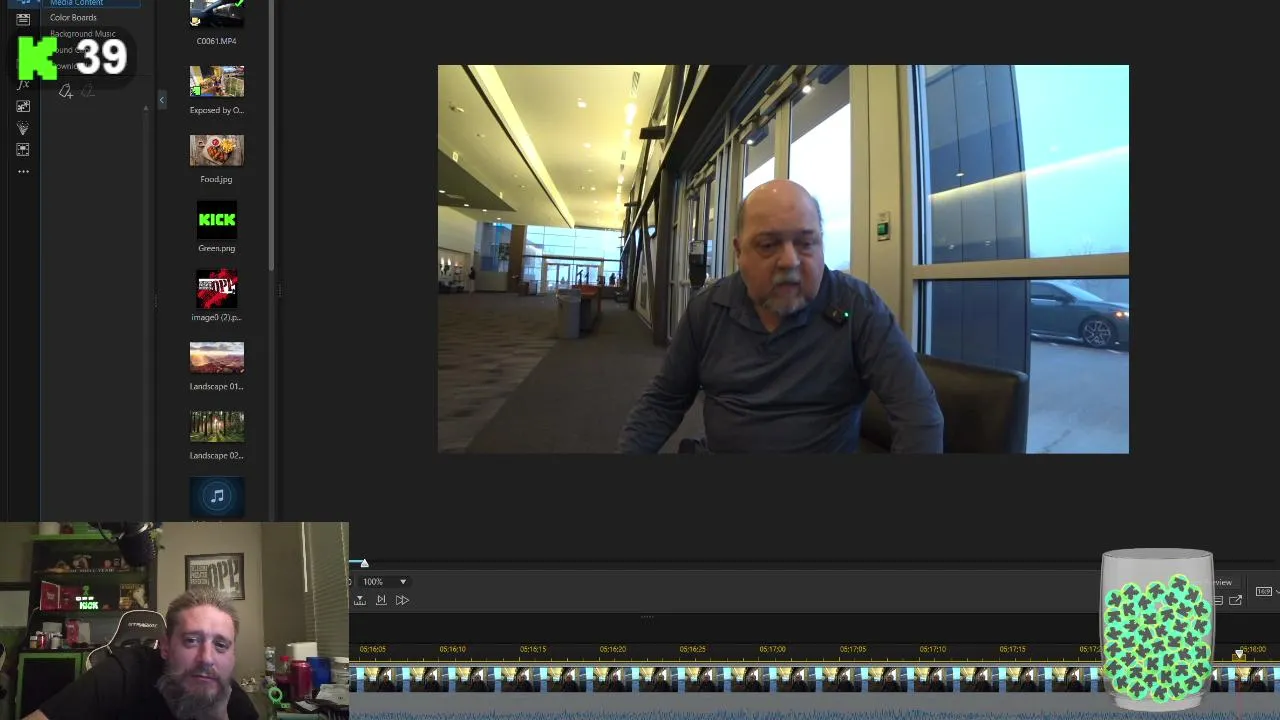Click the delete tag icon
Image resolution: width=1280 pixels, height=720 pixels.
tap(87, 92)
